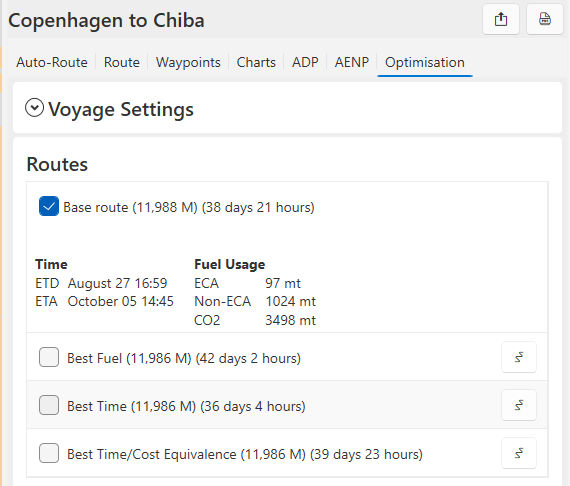Click the print PDF icon button
Viewport: 570px width, 486px height.
pos(545,19)
